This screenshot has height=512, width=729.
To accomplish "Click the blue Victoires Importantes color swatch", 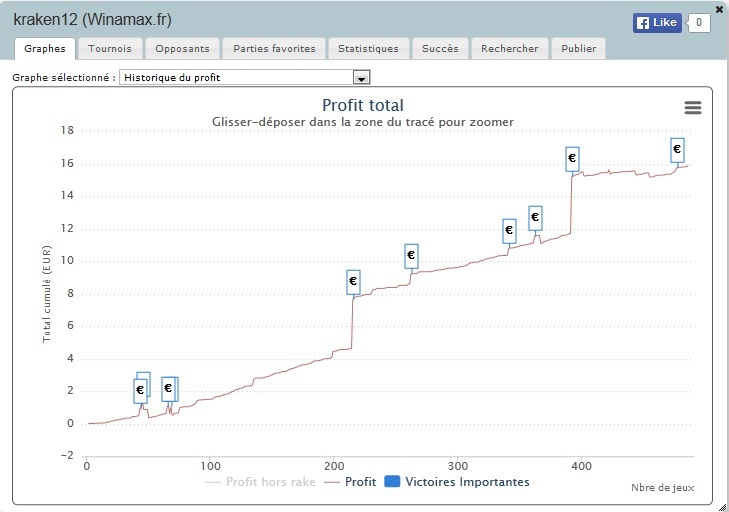I will 392,481.
